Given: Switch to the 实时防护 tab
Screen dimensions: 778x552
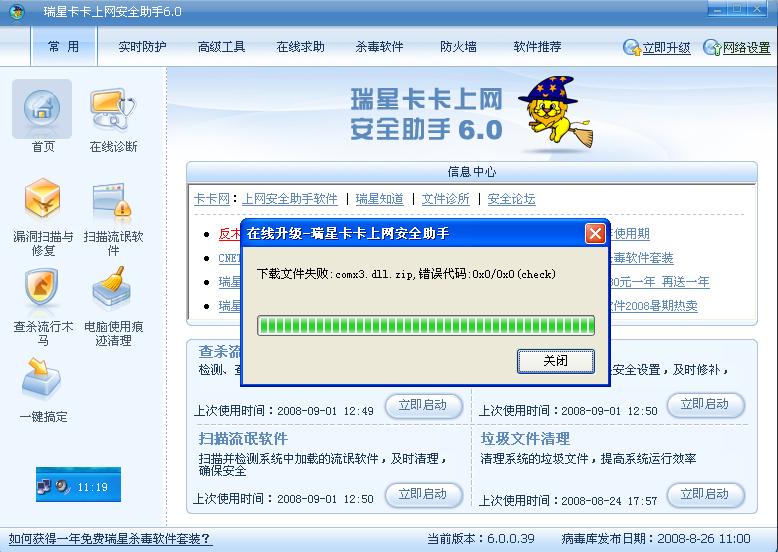Looking at the screenshot, I should pyautogui.click(x=142, y=47).
